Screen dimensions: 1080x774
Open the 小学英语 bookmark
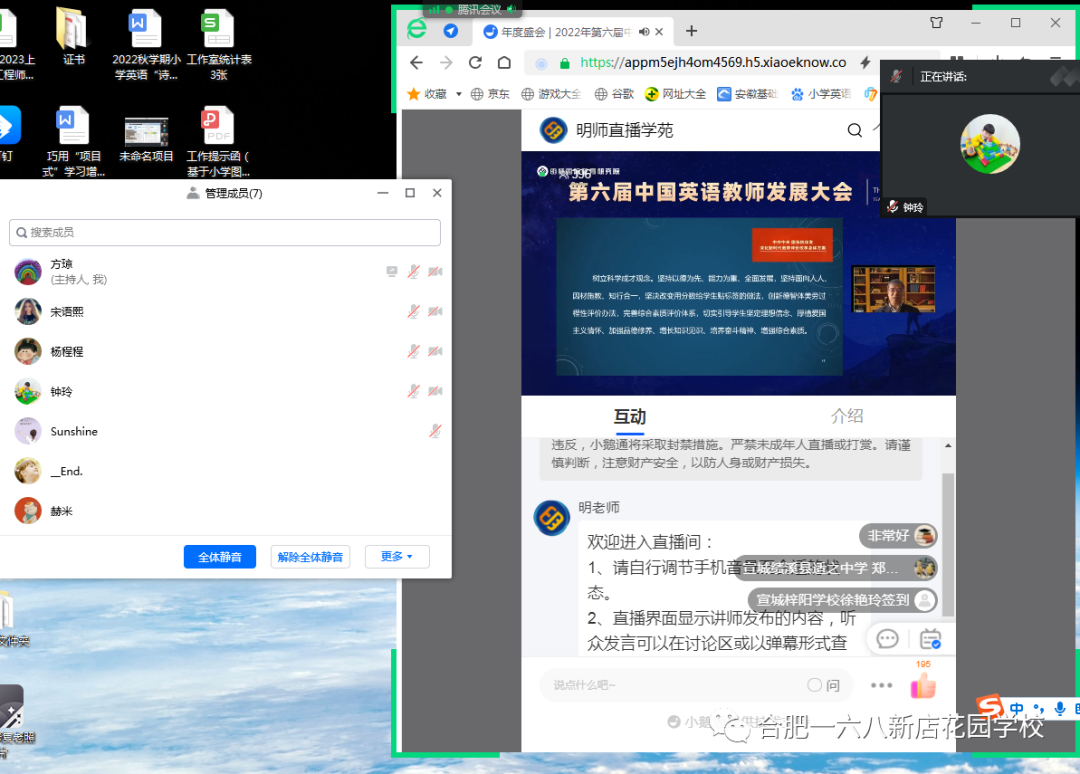coord(821,94)
